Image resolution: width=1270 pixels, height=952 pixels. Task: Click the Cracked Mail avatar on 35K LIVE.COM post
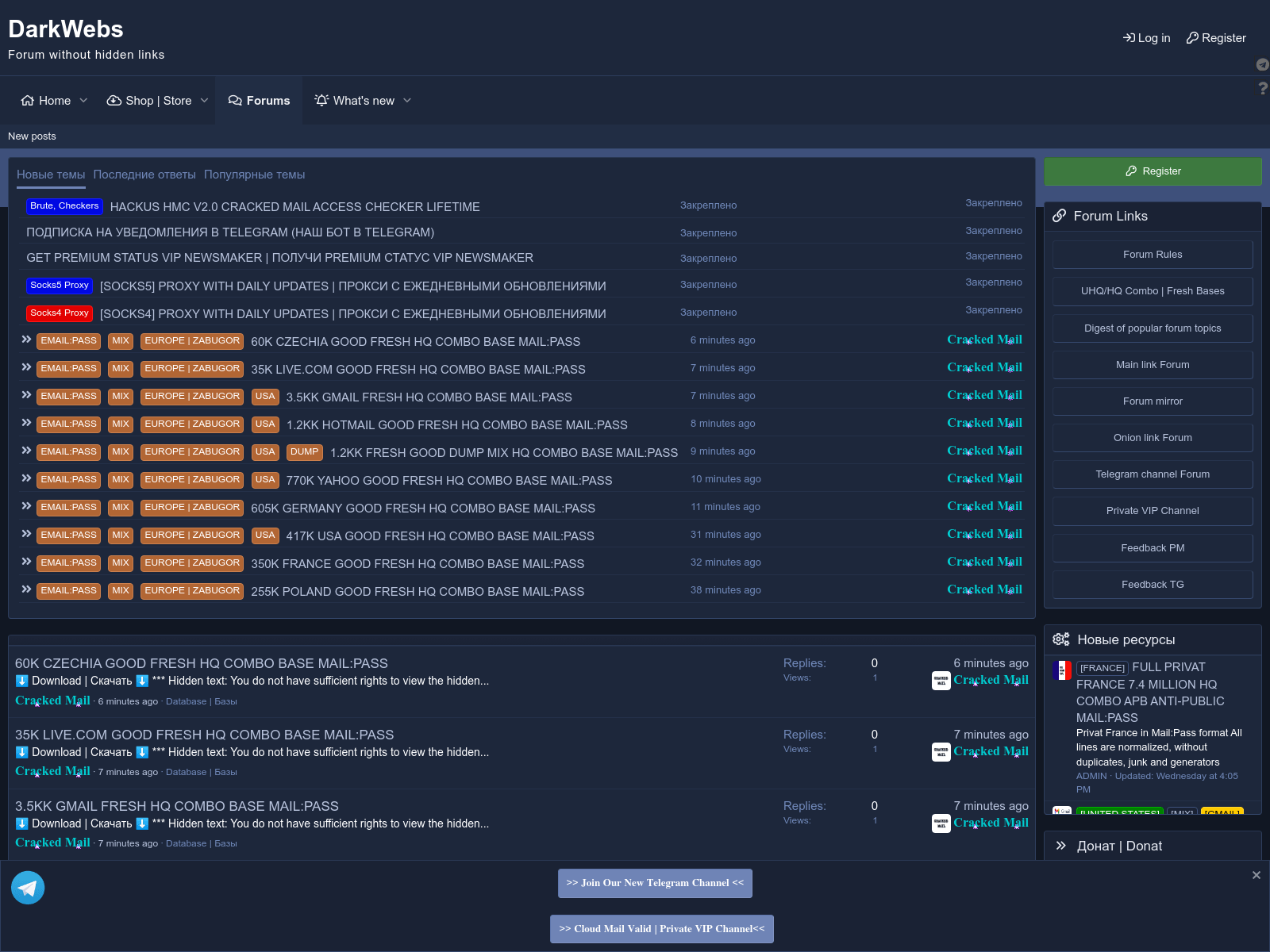pyautogui.click(x=941, y=752)
